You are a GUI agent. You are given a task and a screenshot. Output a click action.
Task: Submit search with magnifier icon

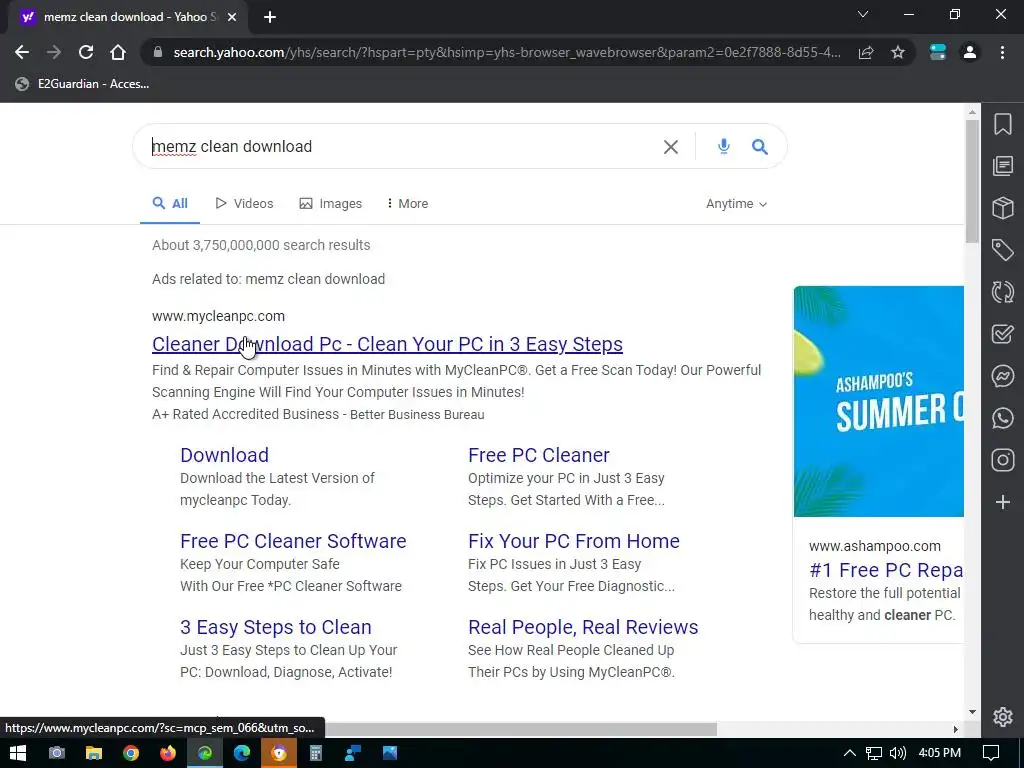pyautogui.click(x=760, y=146)
